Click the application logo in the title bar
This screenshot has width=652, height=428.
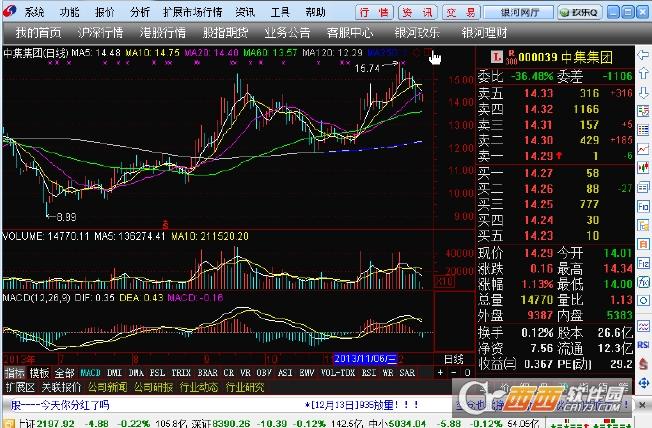click(x=10, y=12)
